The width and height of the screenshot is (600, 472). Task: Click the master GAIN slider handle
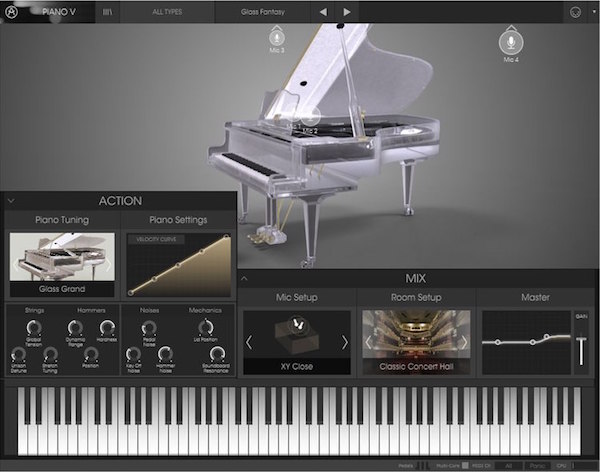[x=581, y=339]
